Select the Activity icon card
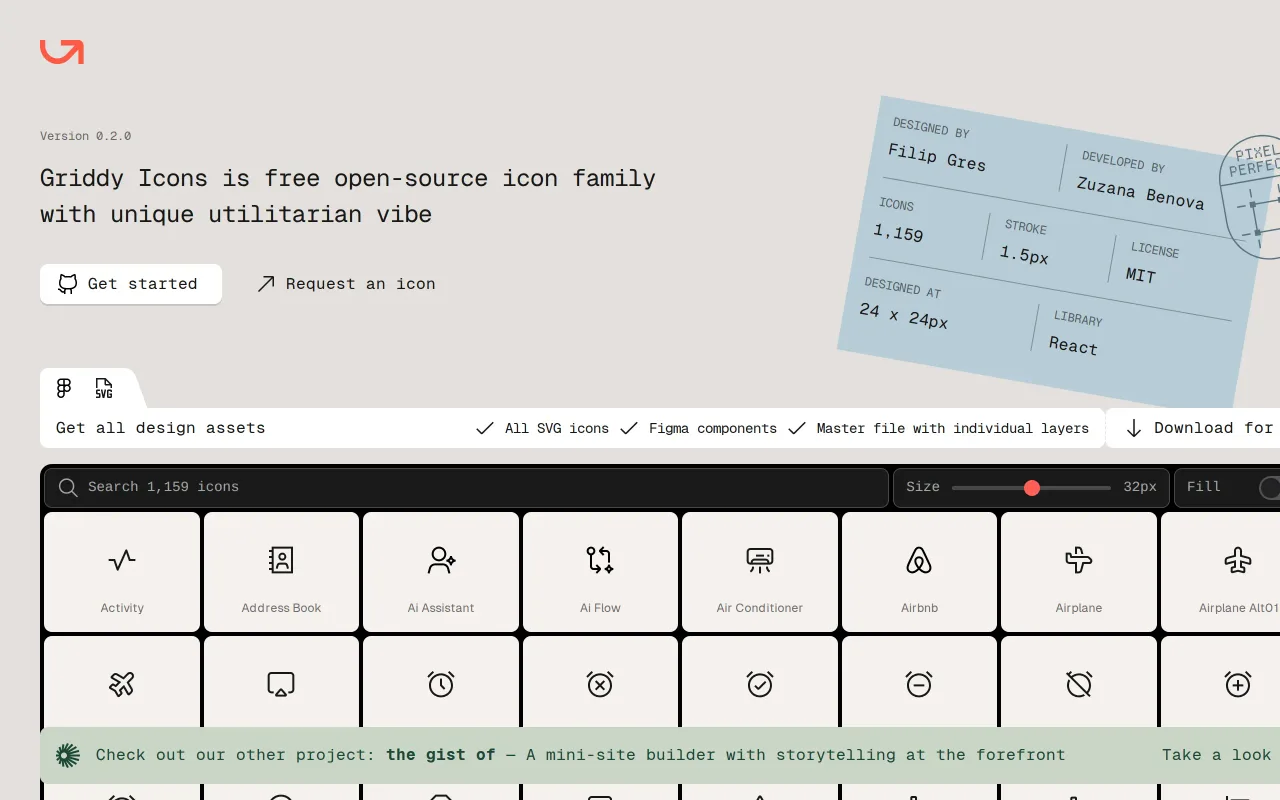 (x=122, y=572)
